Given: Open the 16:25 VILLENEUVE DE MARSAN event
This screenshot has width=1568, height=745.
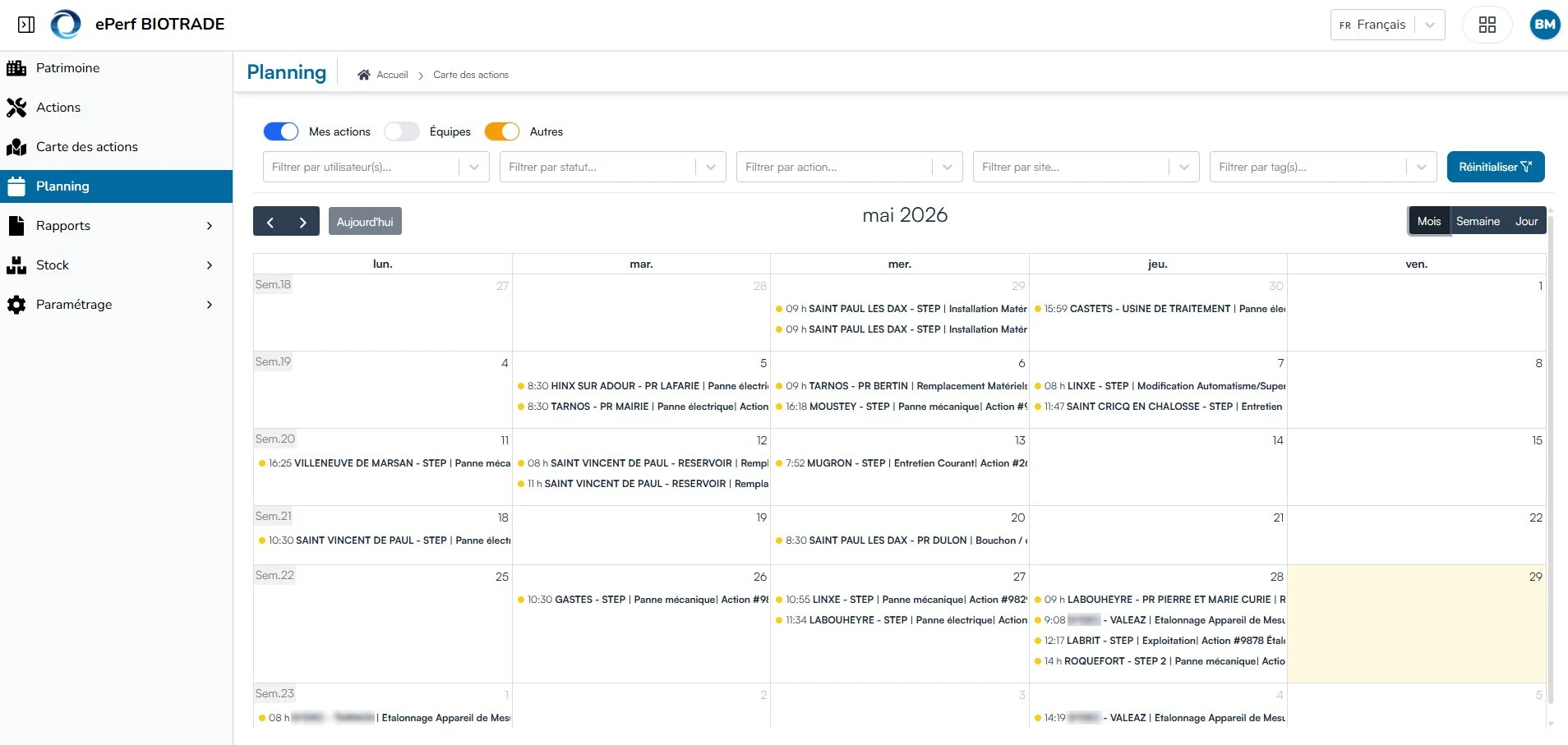Looking at the screenshot, I should pyautogui.click(x=384, y=463).
